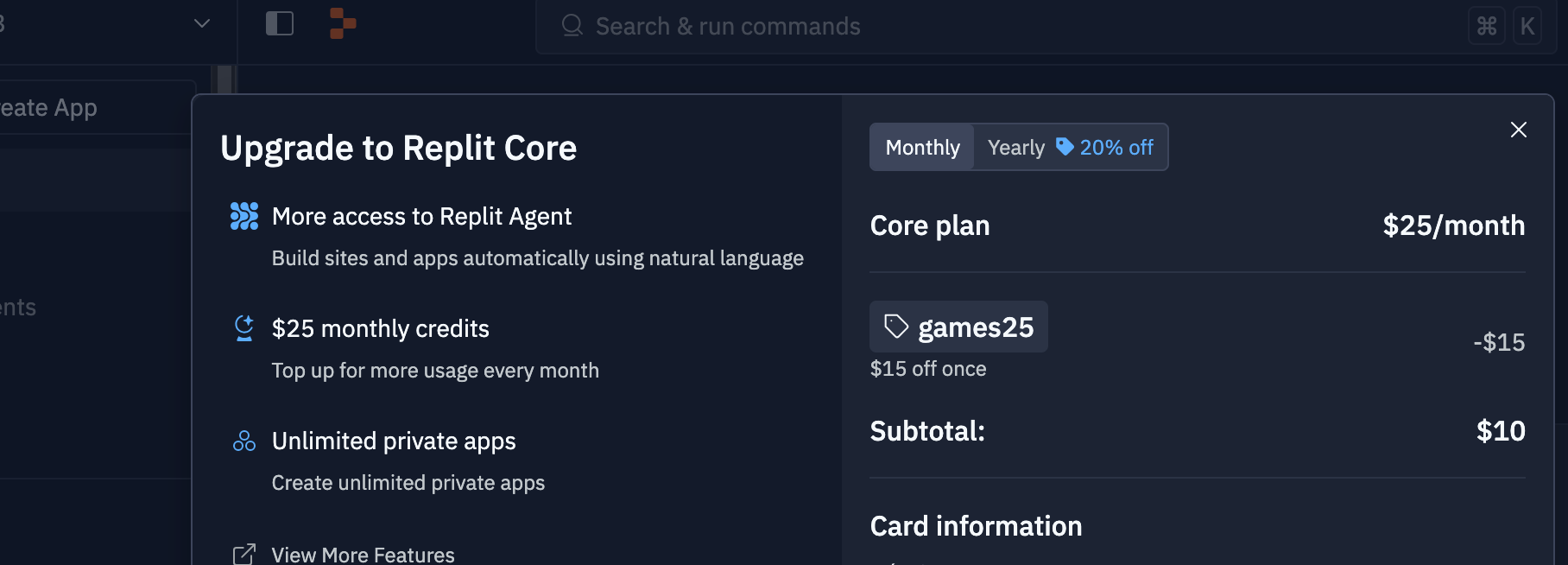Open View More Features
1568x565 pixels.
[363, 554]
